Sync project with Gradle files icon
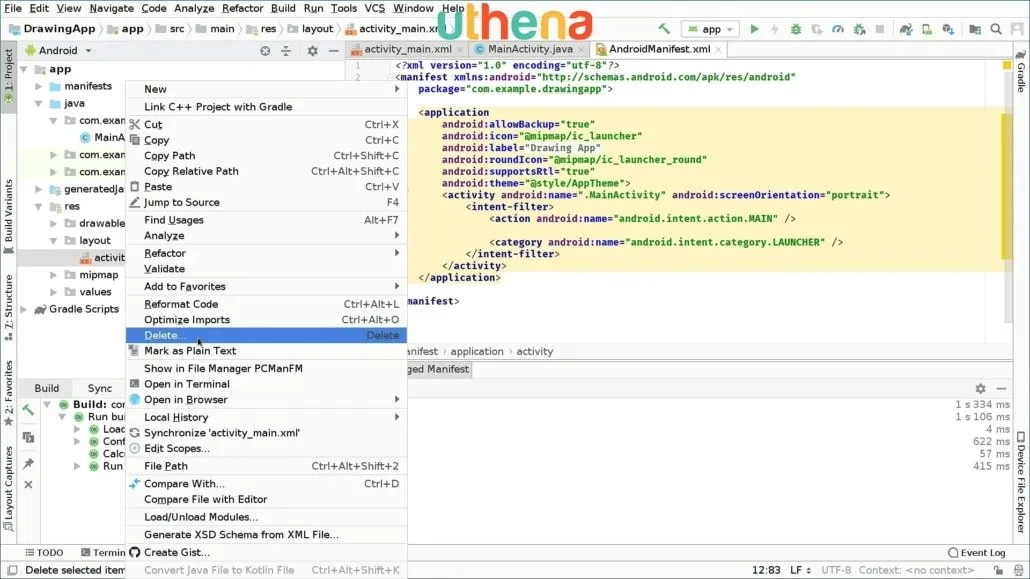 [906, 29]
